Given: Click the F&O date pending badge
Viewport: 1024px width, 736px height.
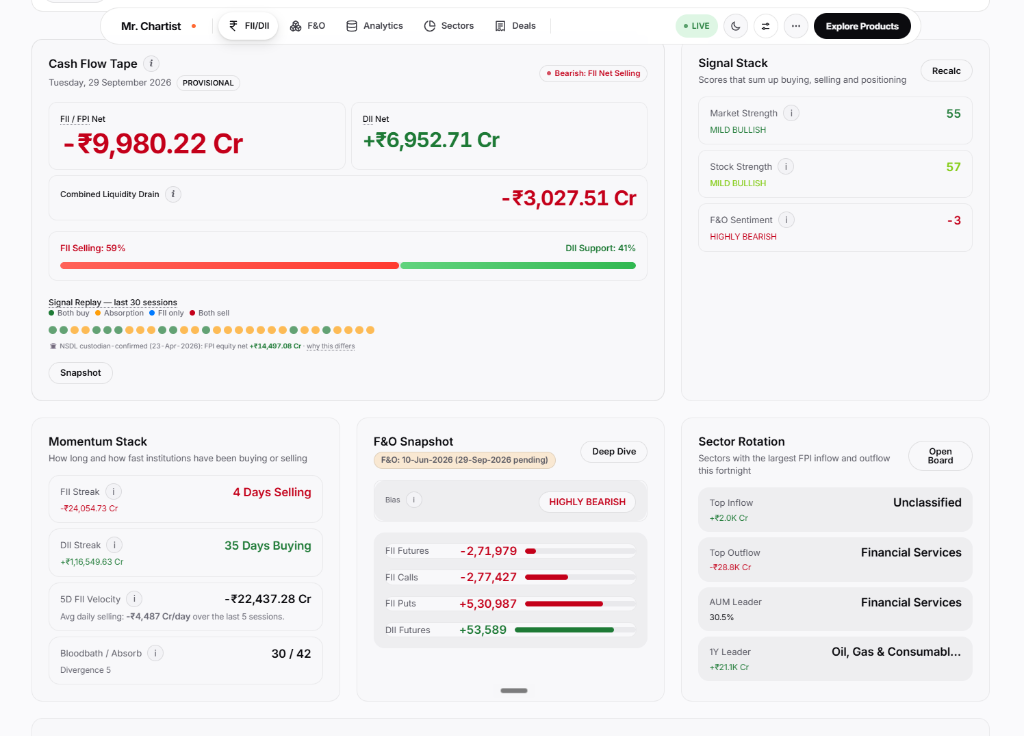Looking at the screenshot, I should [464, 460].
